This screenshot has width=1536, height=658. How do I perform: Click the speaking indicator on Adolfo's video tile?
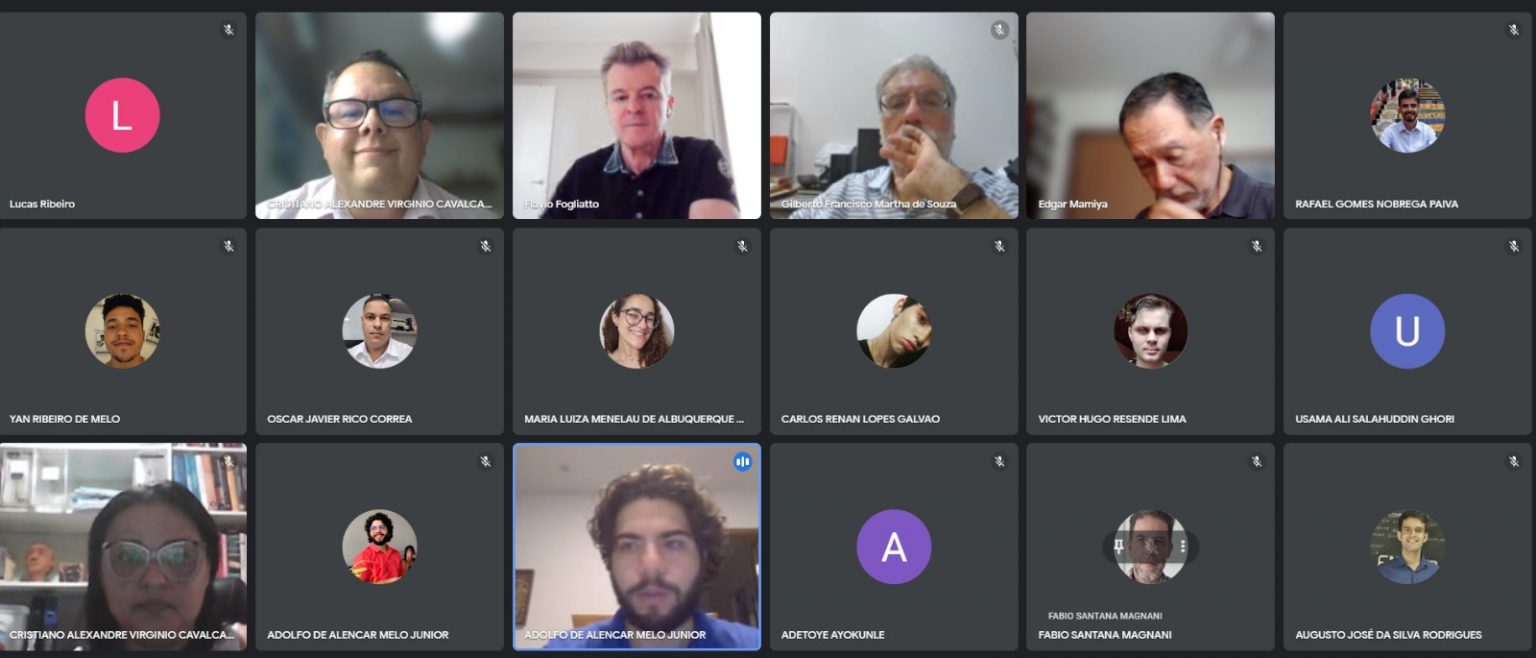coord(742,461)
